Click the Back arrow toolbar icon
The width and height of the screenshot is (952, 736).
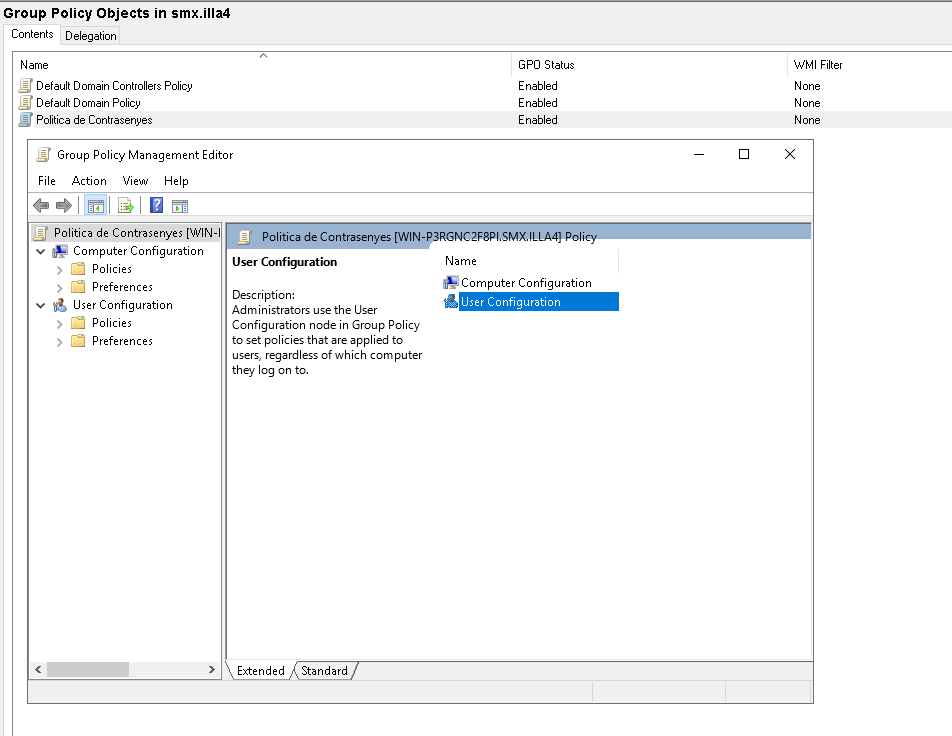pyautogui.click(x=41, y=206)
